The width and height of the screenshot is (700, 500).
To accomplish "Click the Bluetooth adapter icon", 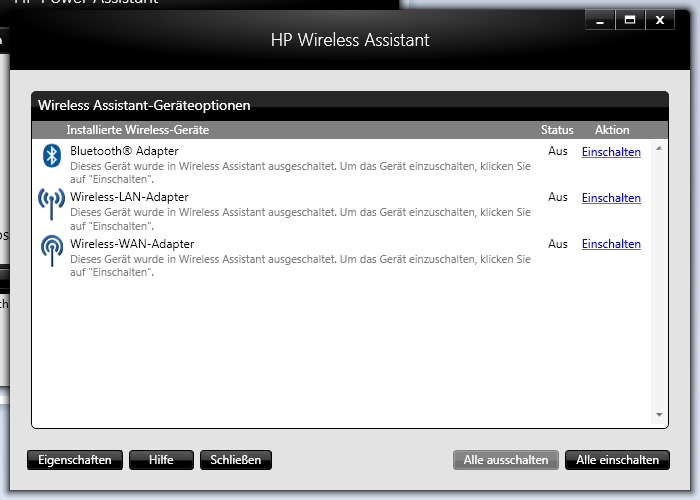I will 52,156.
